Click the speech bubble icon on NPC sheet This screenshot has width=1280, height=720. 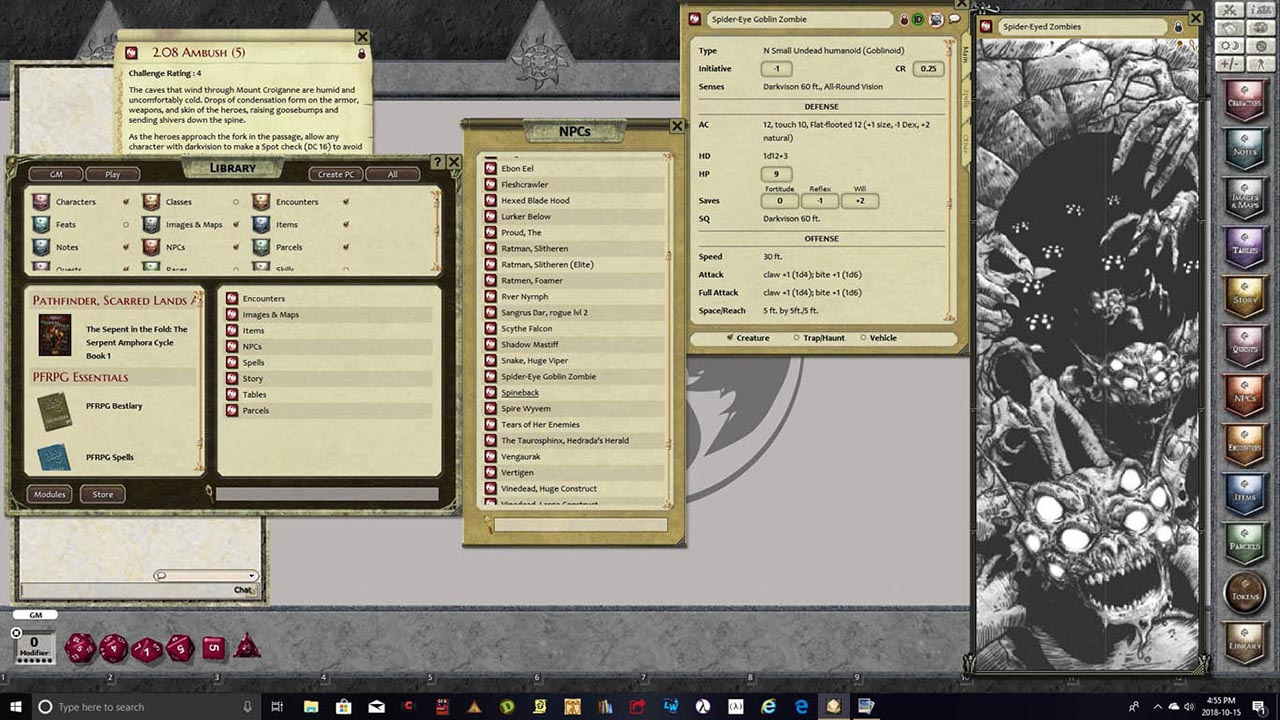click(x=954, y=19)
